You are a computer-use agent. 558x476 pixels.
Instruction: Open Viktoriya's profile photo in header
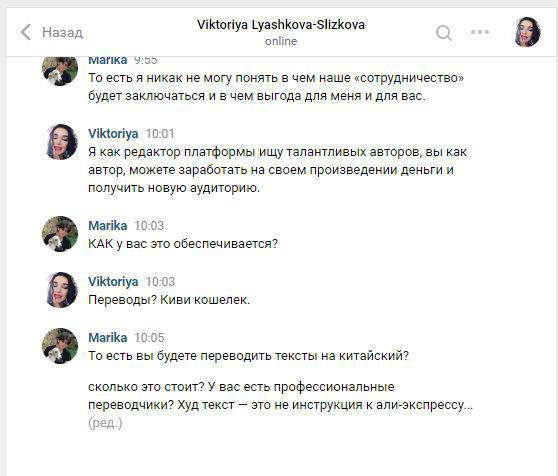pos(527,32)
